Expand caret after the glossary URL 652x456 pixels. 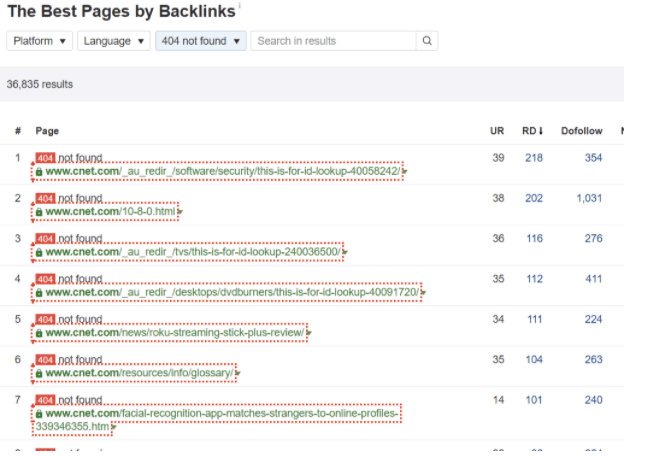(238, 373)
